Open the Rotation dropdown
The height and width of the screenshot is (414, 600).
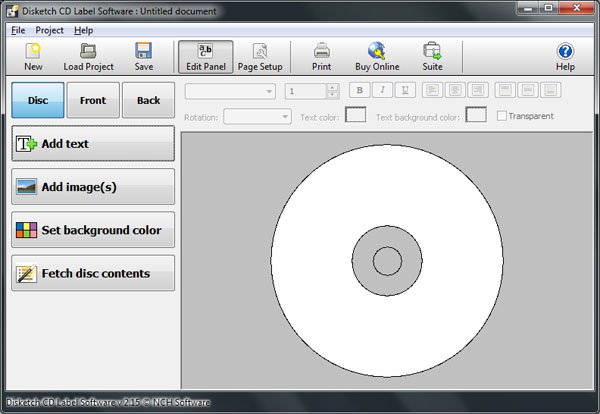[257, 116]
